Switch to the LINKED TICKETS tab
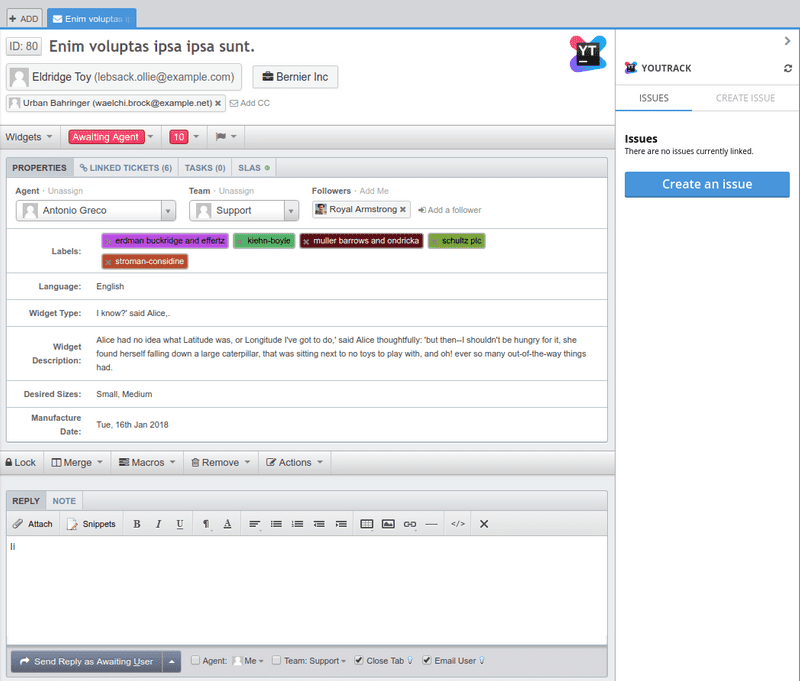800x681 pixels. coord(125,167)
